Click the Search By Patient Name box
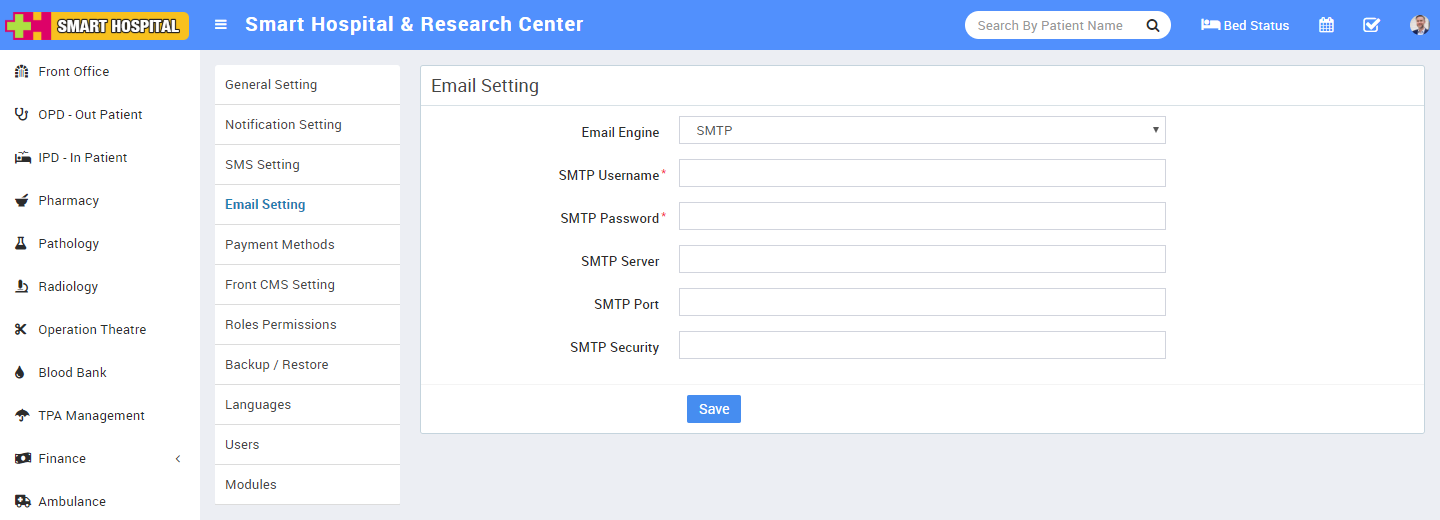 (1050, 25)
